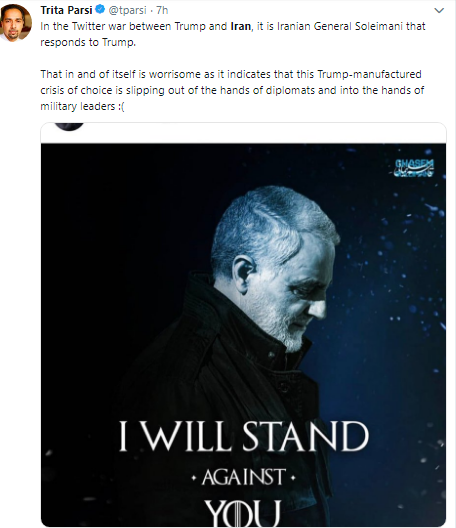Click the partial dark avatar in quoted card
The width and height of the screenshot is (456, 528).
(x=69, y=127)
